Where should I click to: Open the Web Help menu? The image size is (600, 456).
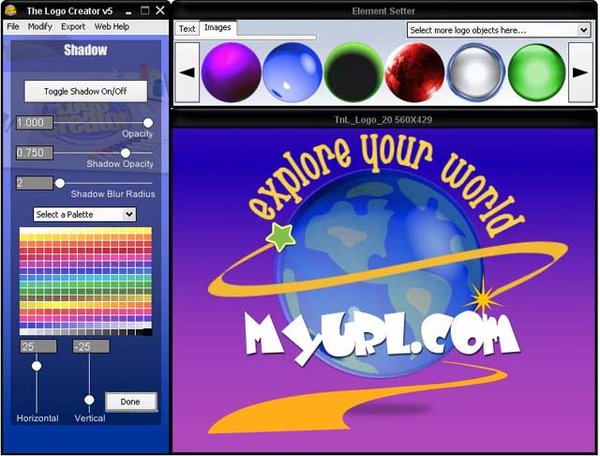(112, 26)
